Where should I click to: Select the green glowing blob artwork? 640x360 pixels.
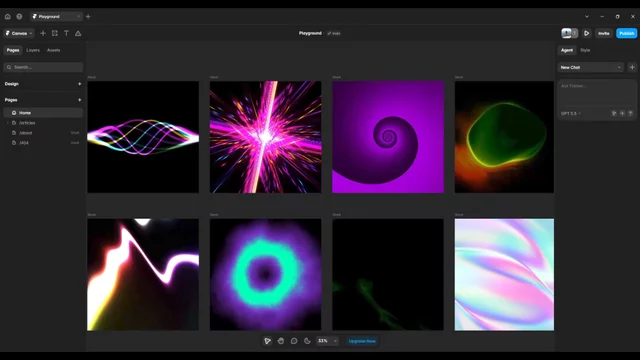504,137
